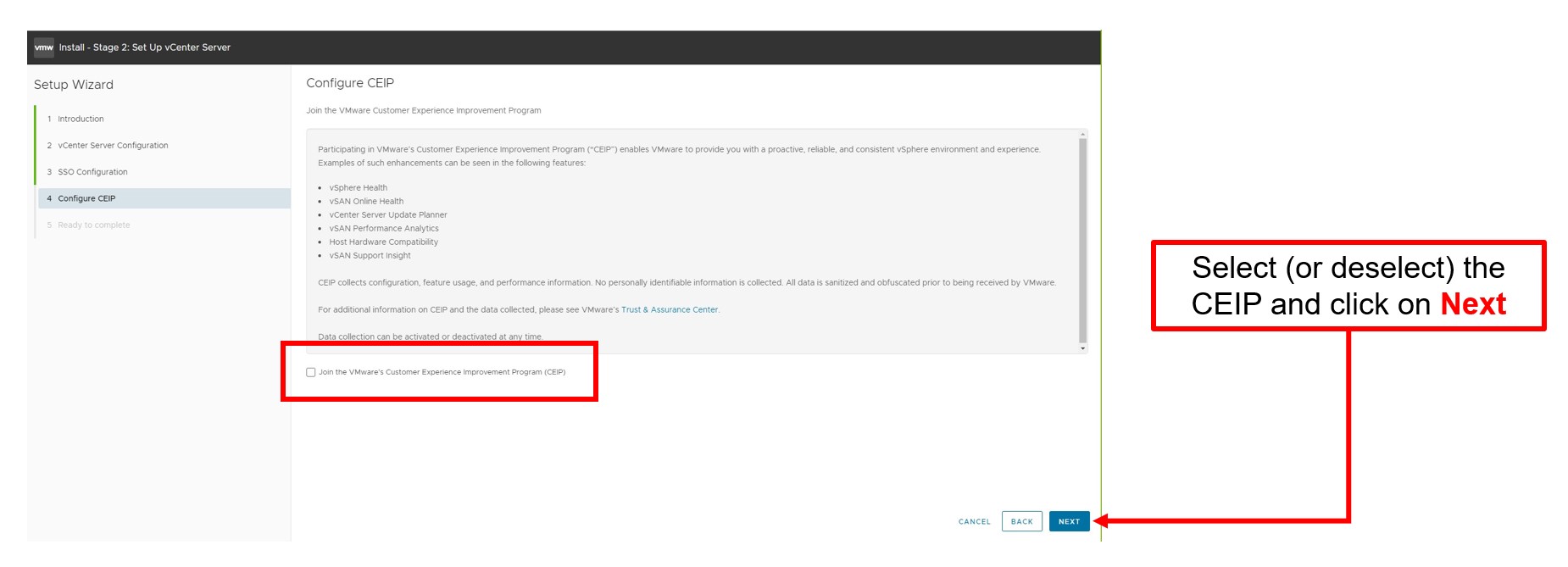This screenshot has height=567, width=1568.
Task: Click the CANCEL button
Action: (x=974, y=522)
